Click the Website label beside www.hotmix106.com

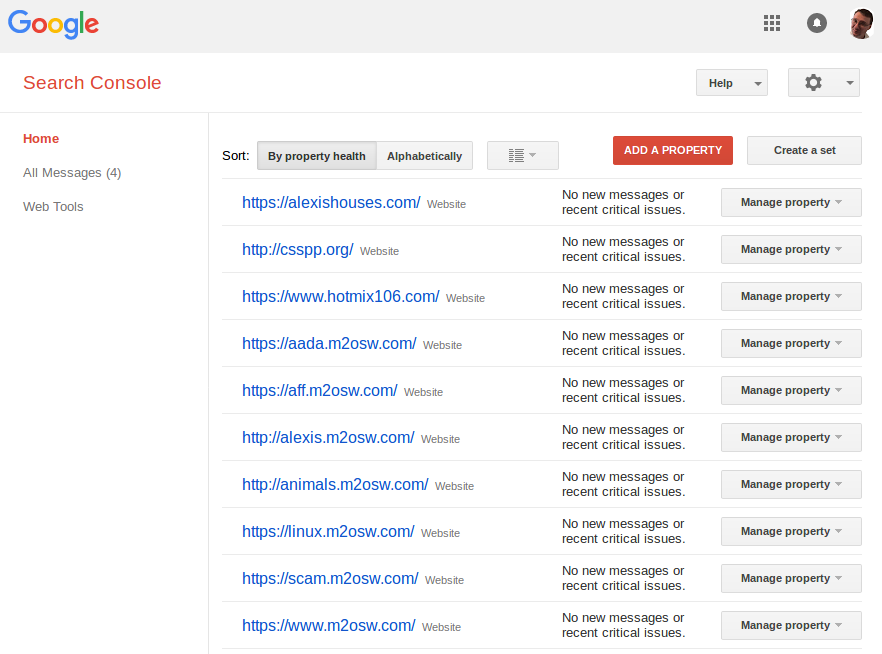tap(465, 298)
